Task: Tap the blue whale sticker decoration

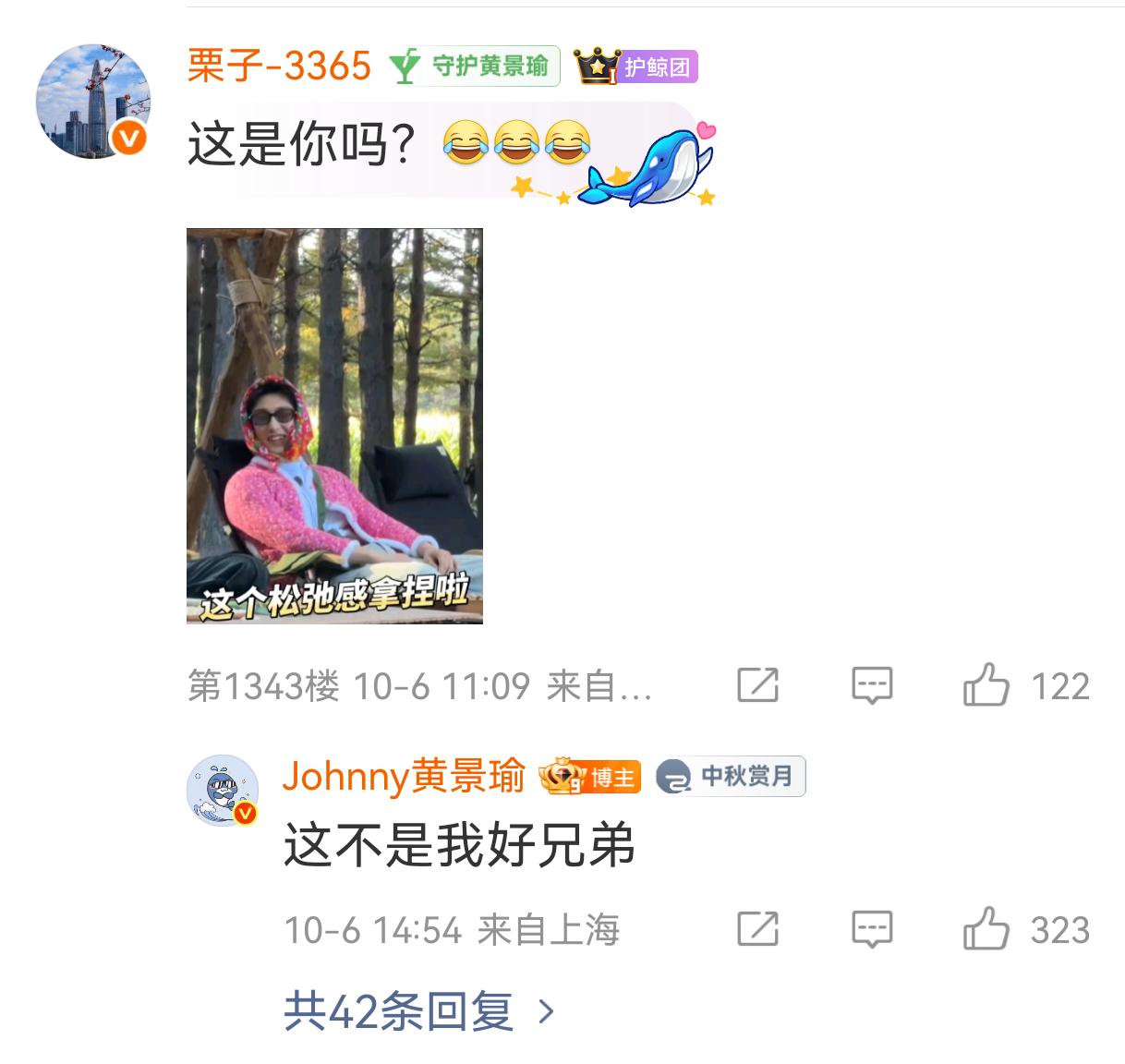Action: coord(652,165)
